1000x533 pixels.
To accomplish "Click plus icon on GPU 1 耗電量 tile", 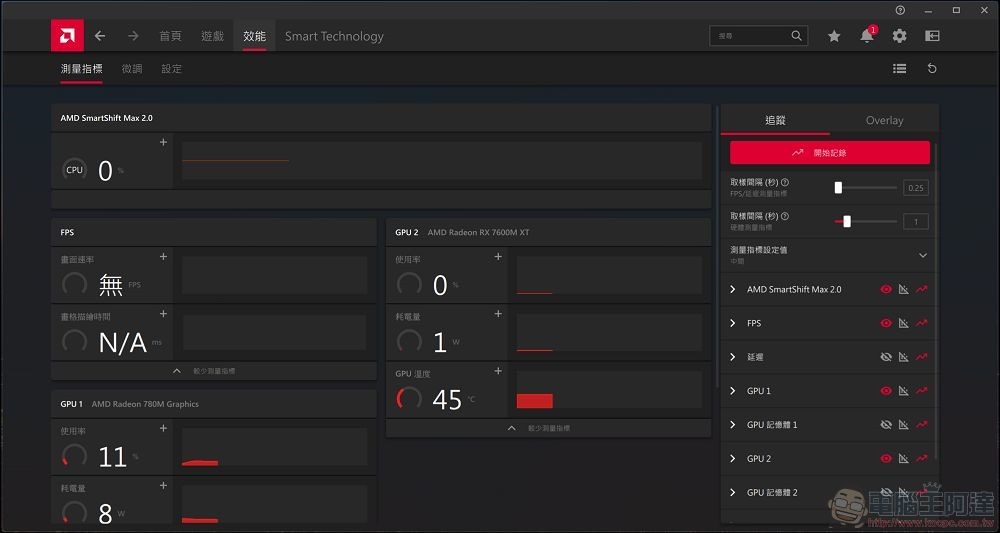I will [x=163, y=485].
